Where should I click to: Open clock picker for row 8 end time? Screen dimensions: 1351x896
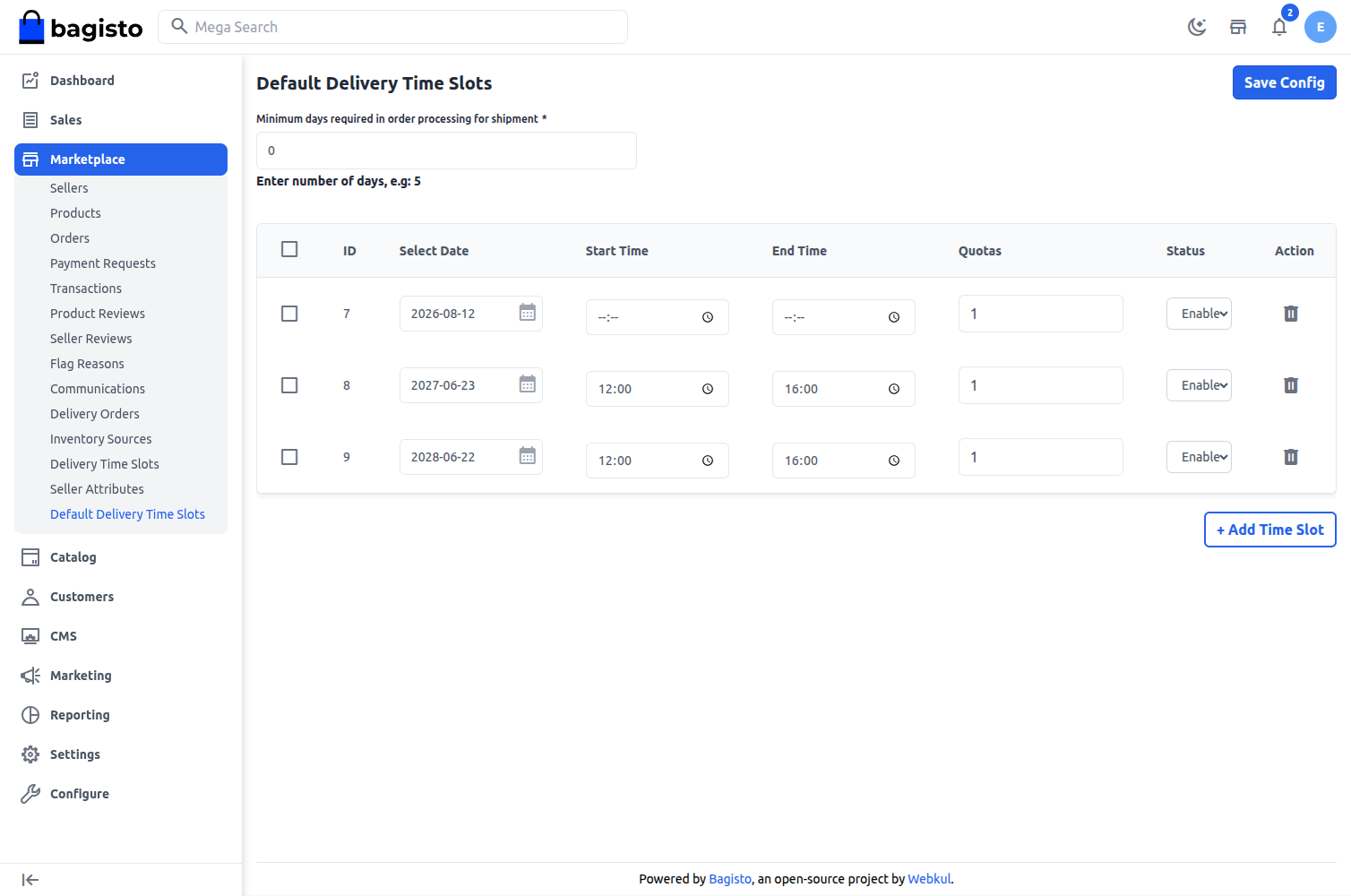(x=894, y=389)
